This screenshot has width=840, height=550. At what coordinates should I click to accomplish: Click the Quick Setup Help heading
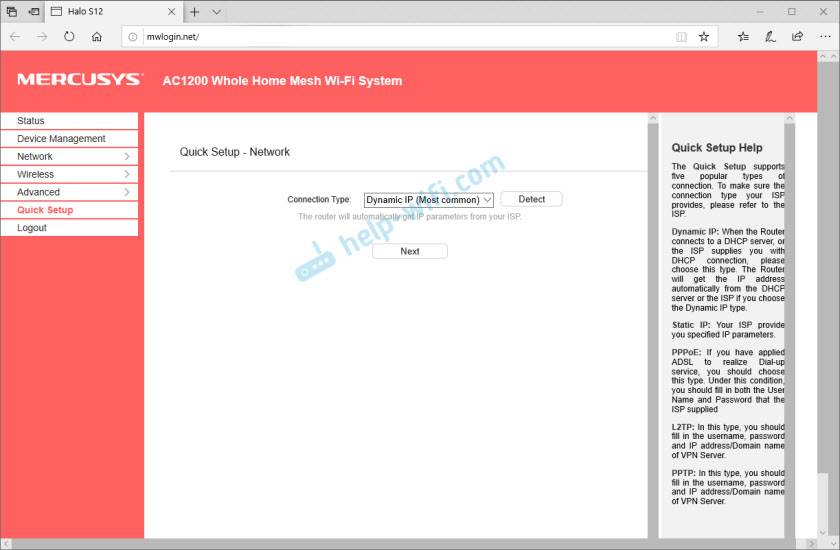coord(717,148)
